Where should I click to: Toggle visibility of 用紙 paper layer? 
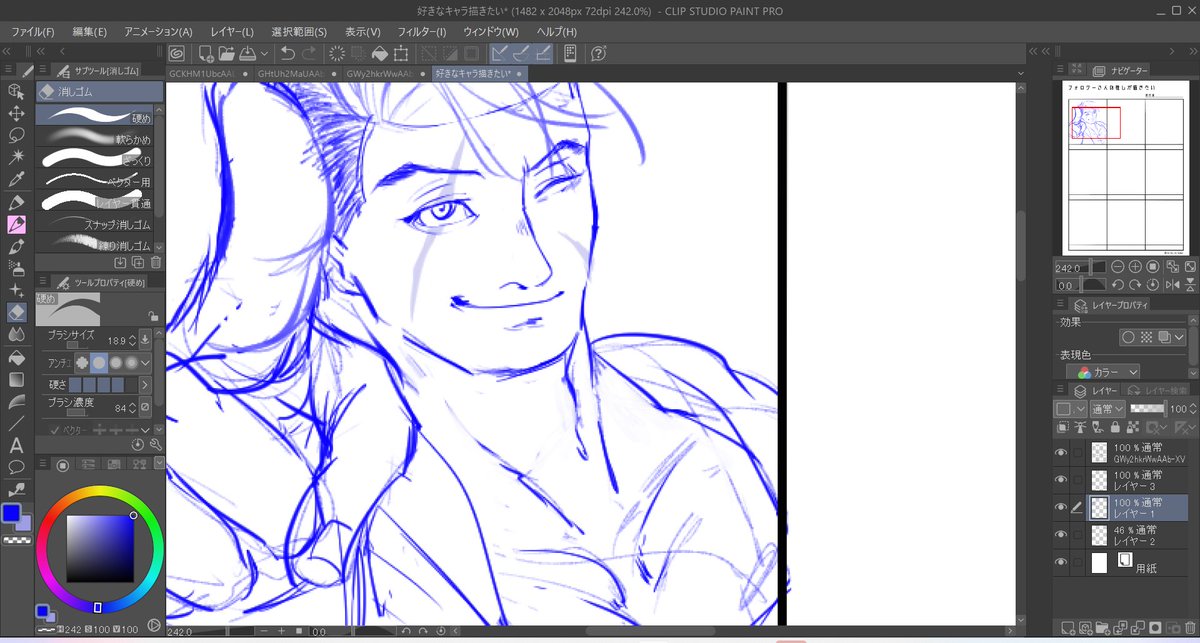1061,562
